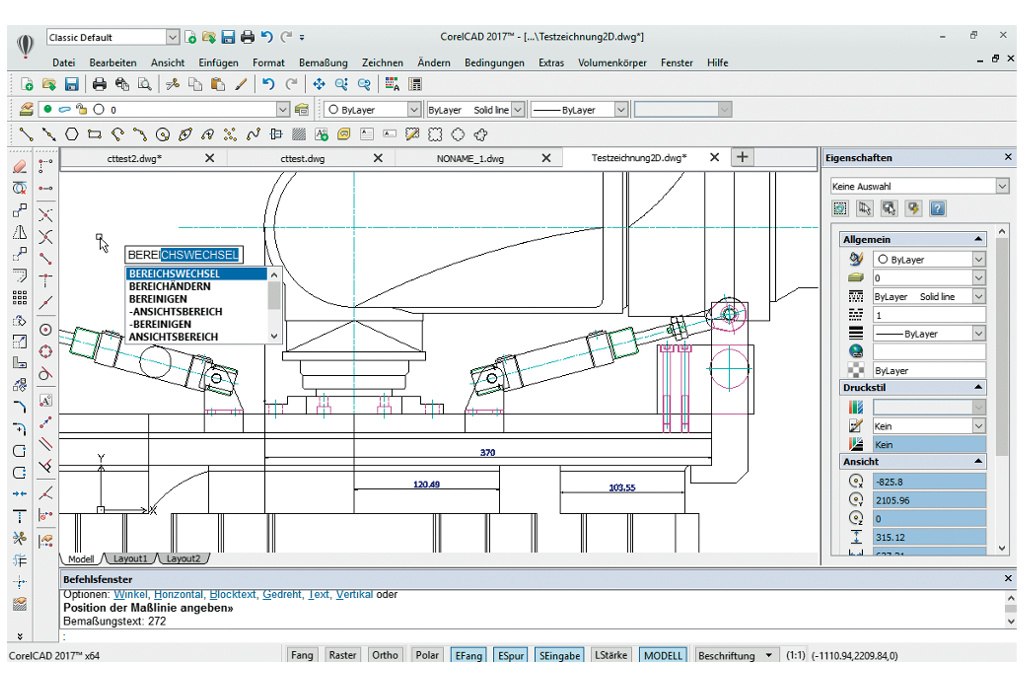Toggle the Ortho mode button
Screen dimensions: 1024x687
(x=384, y=655)
